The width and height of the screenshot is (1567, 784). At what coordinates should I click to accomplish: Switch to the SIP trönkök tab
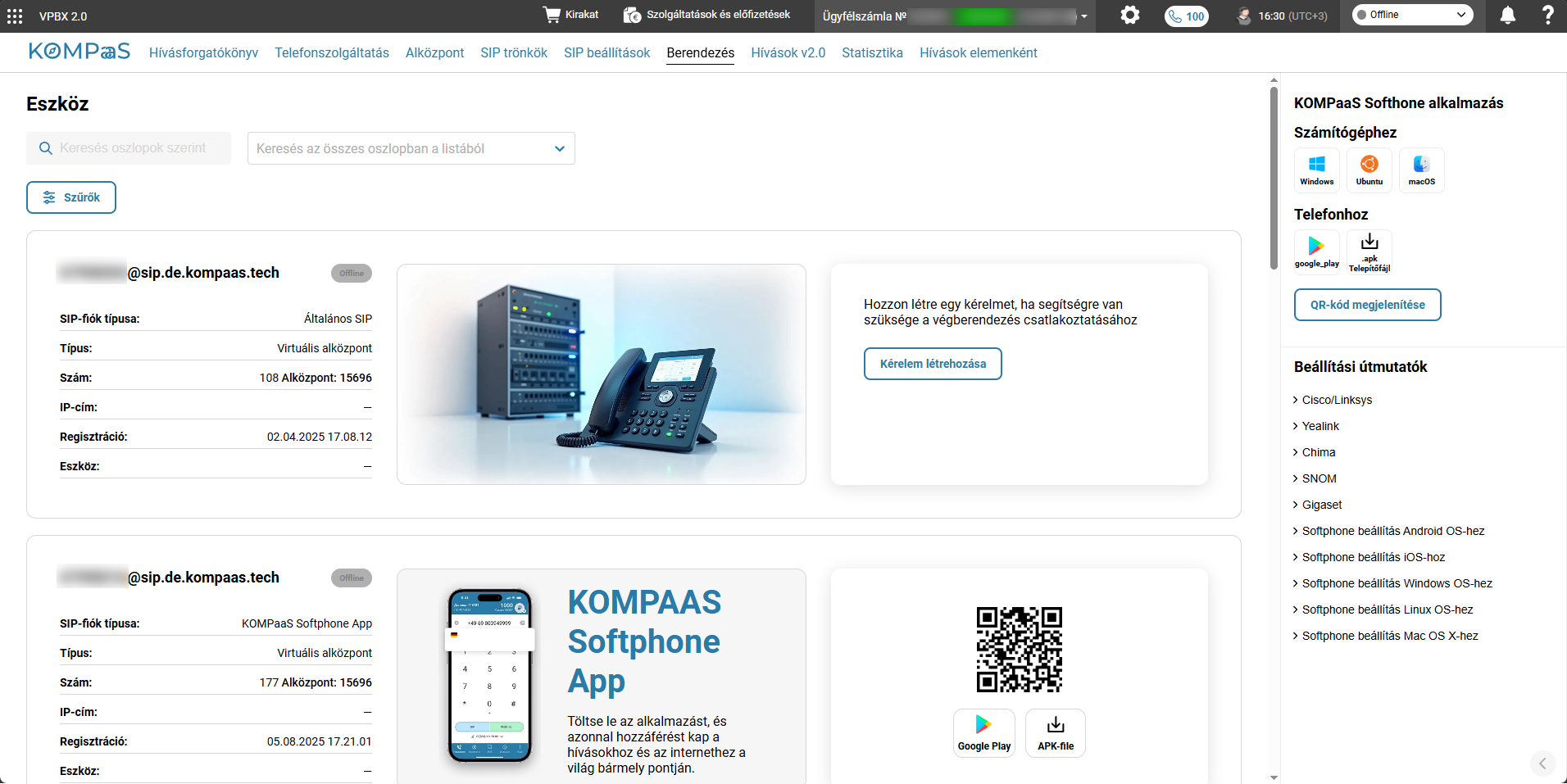click(514, 52)
